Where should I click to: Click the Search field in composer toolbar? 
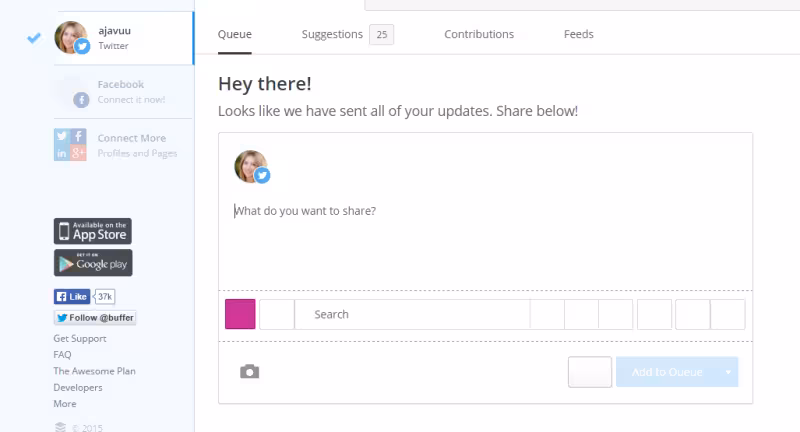tap(412, 314)
